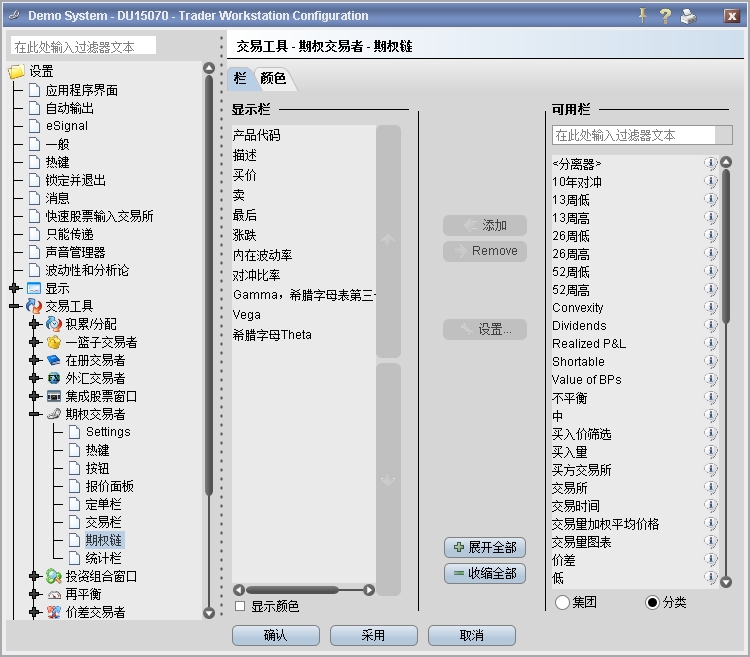Select the 集团 radio button
Image resolution: width=750 pixels, height=657 pixels.
[562, 602]
